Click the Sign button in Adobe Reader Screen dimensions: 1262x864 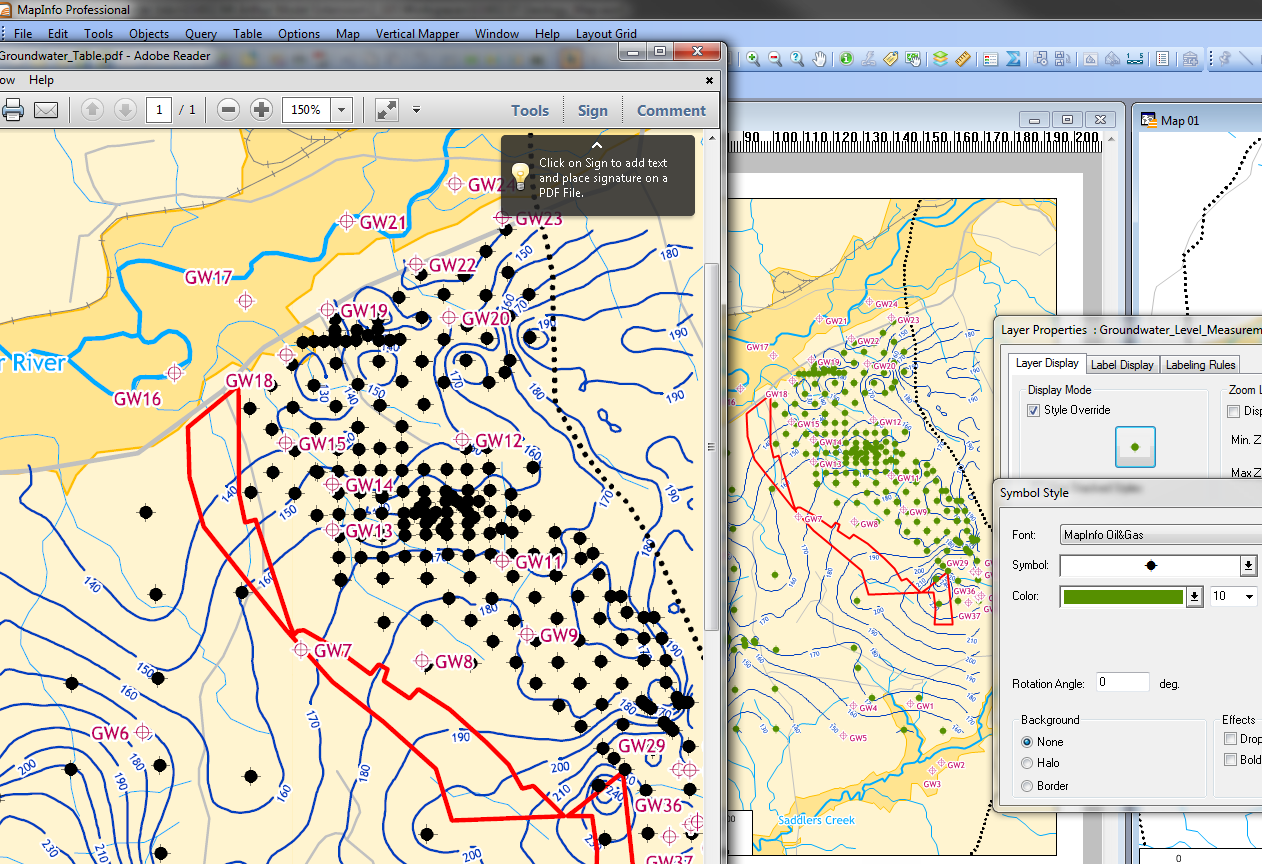tap(592, 110)
